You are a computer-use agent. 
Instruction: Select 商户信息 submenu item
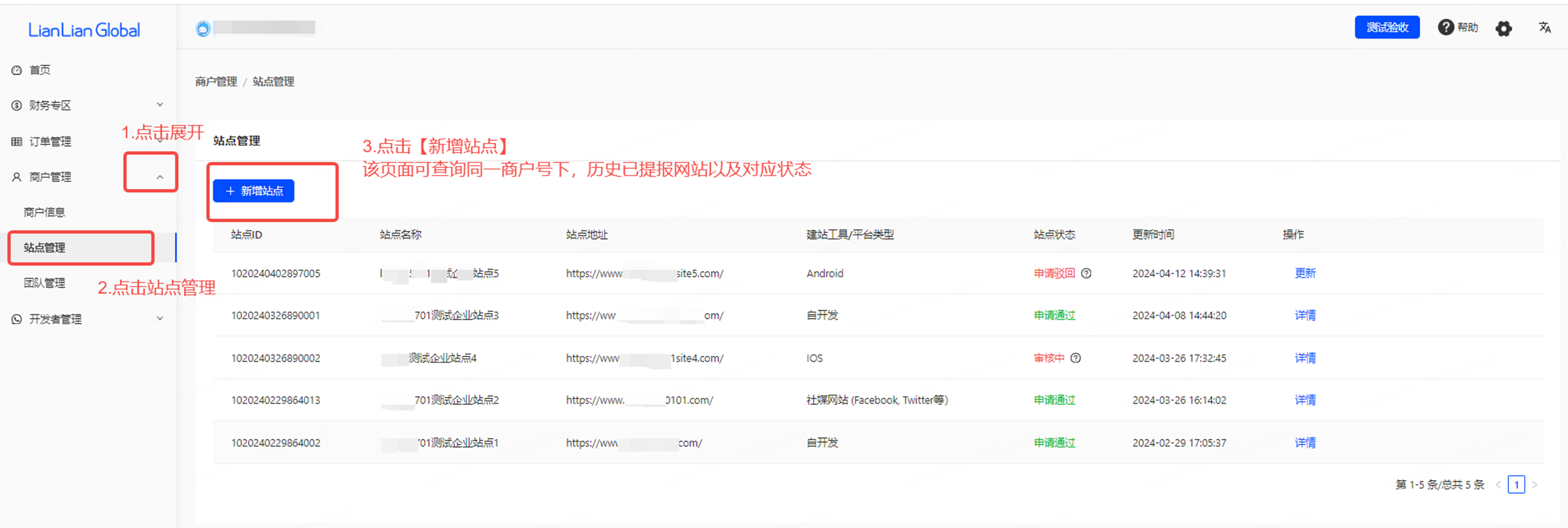click(44, 212)
